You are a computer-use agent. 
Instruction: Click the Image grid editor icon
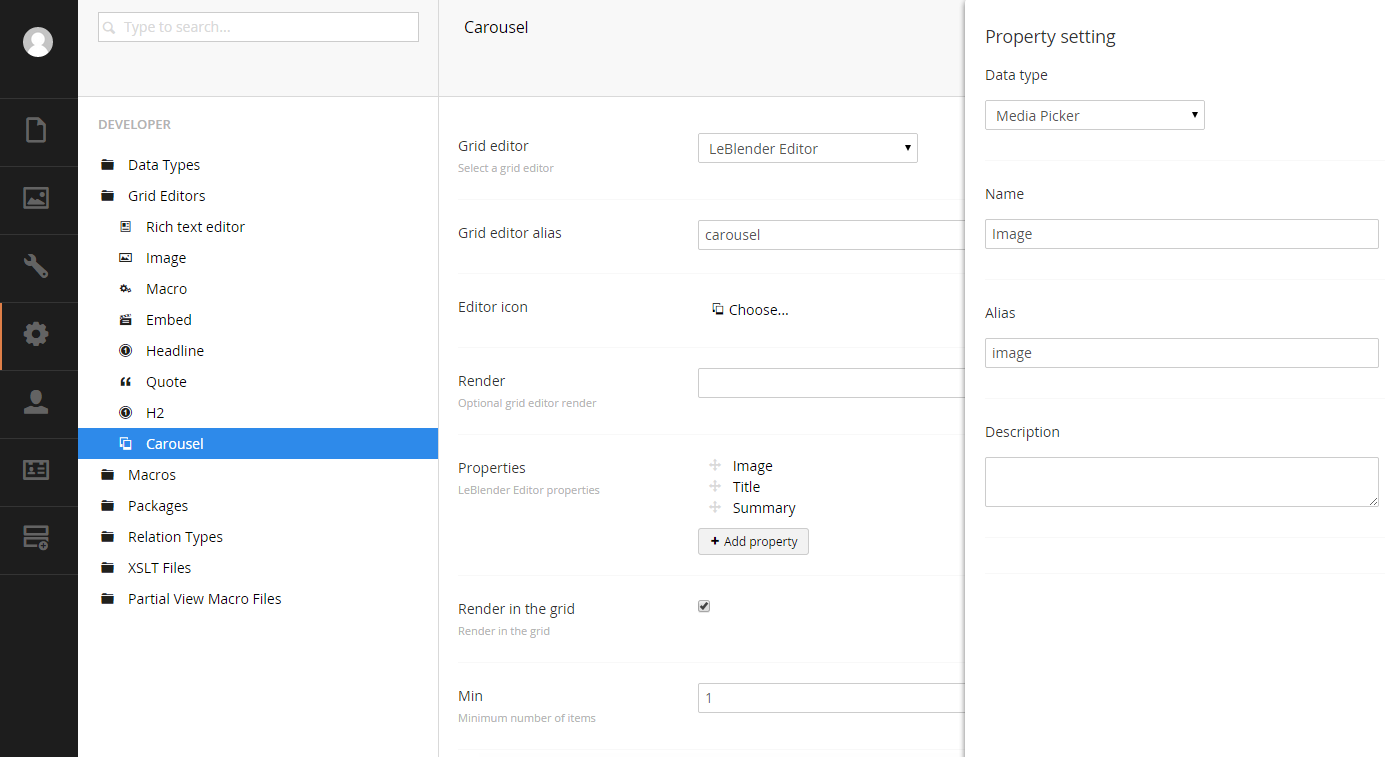click(125, 258)
